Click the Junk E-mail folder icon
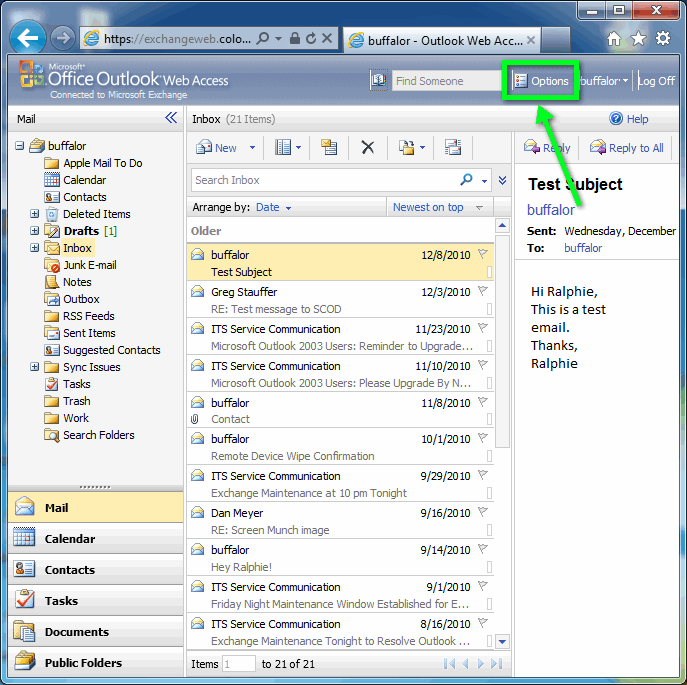The image size is (687, 685). coord(52,265)
